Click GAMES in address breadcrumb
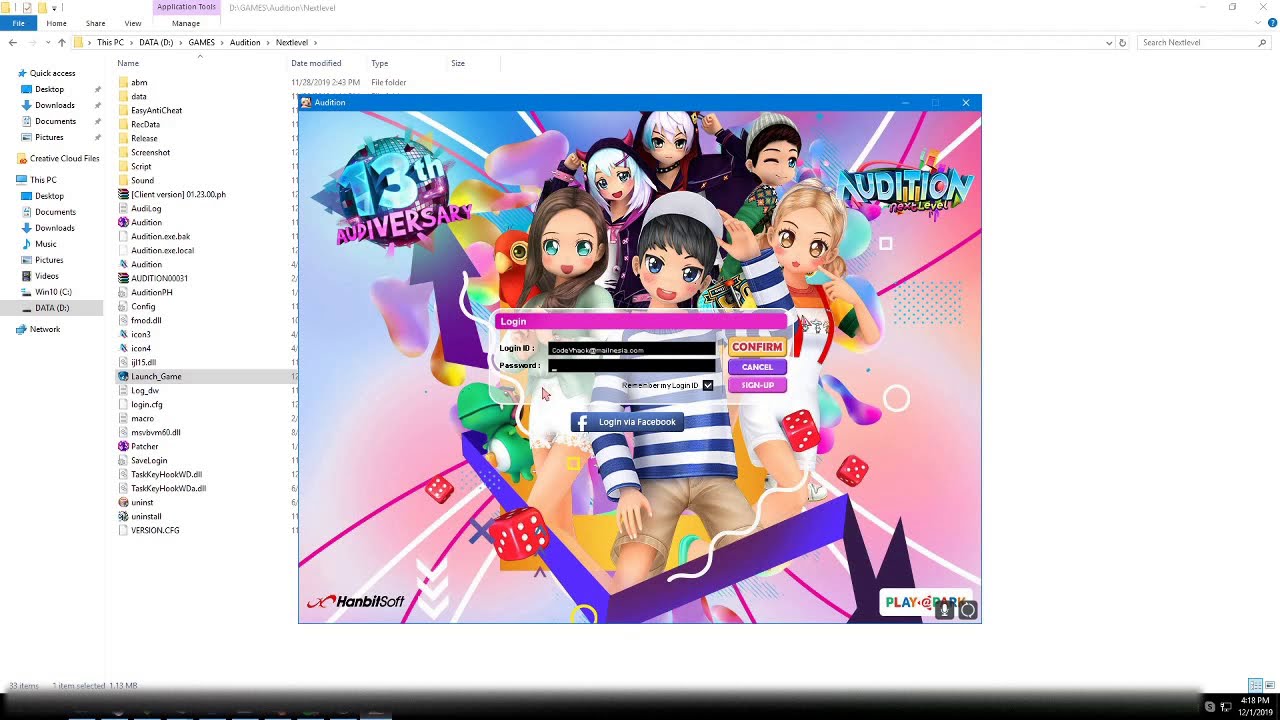 tap(202, 43)
